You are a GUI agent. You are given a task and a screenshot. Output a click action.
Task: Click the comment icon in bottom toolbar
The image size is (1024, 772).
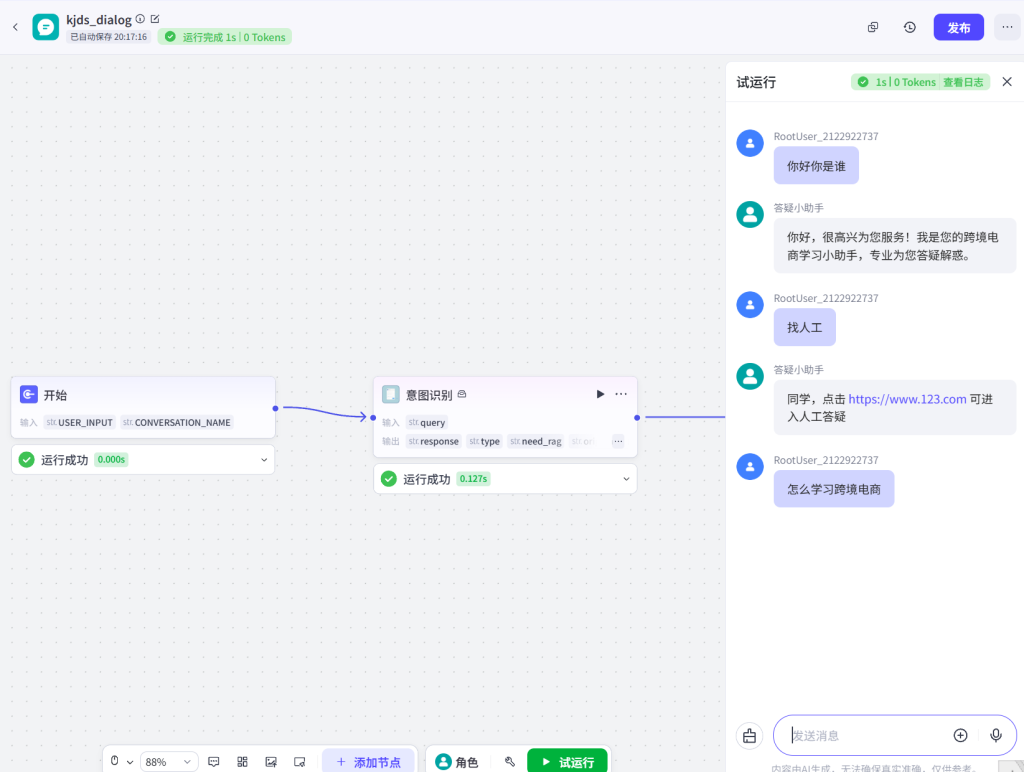click(x=214, y=762)
